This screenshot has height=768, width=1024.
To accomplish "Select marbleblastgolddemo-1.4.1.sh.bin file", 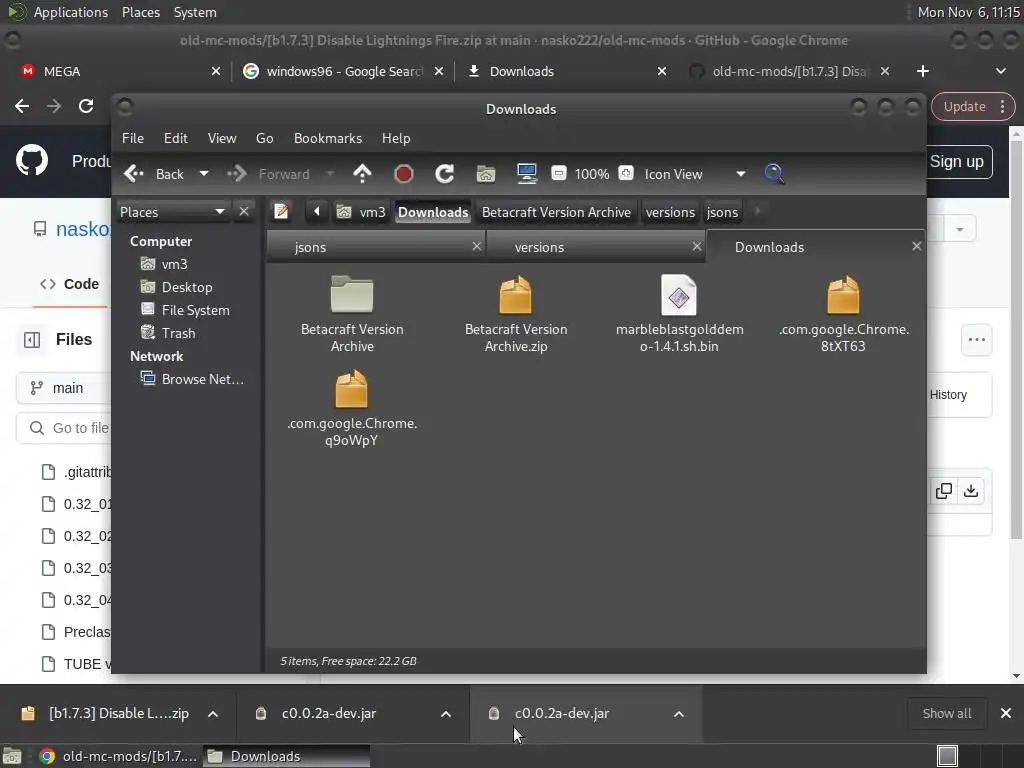I will click(x=679, y=314).
